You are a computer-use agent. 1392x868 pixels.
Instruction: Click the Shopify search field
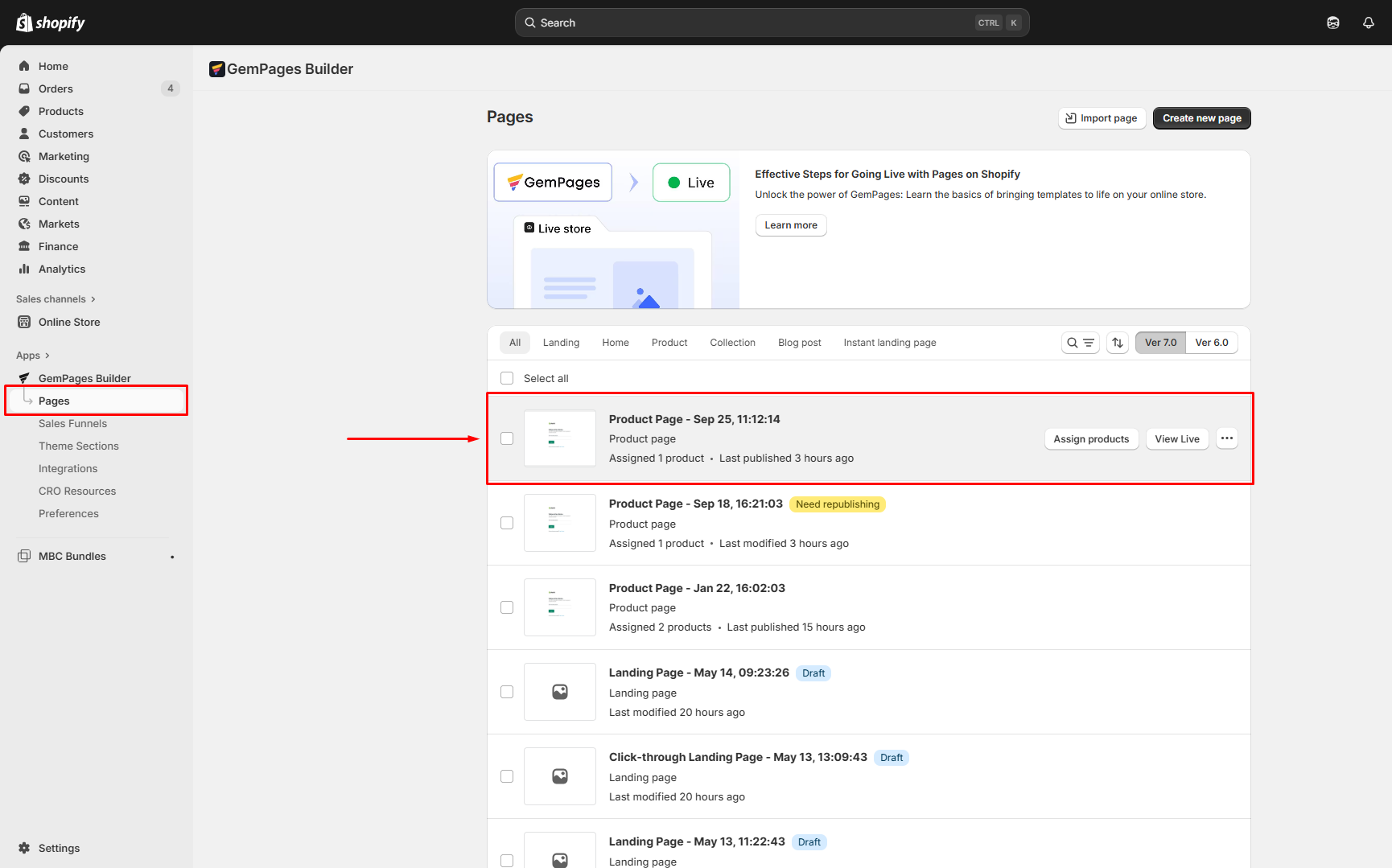(x=772, y=23)
